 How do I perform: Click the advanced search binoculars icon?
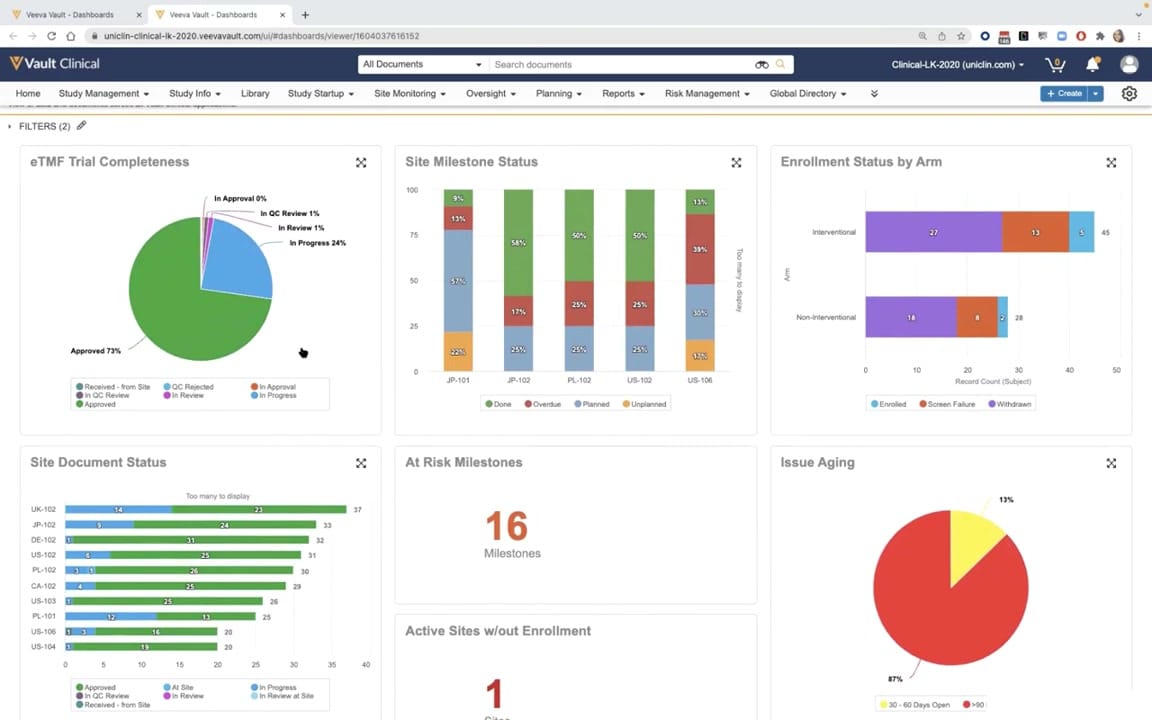click(x=762, y=65)
